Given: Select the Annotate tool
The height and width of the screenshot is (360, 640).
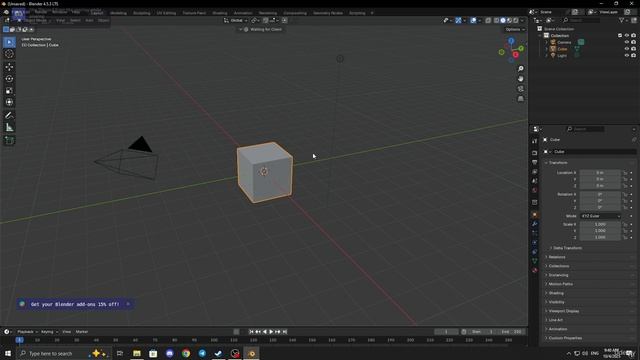Looking at the screenshot, I should pyautogui.click(x=9, y=116).
